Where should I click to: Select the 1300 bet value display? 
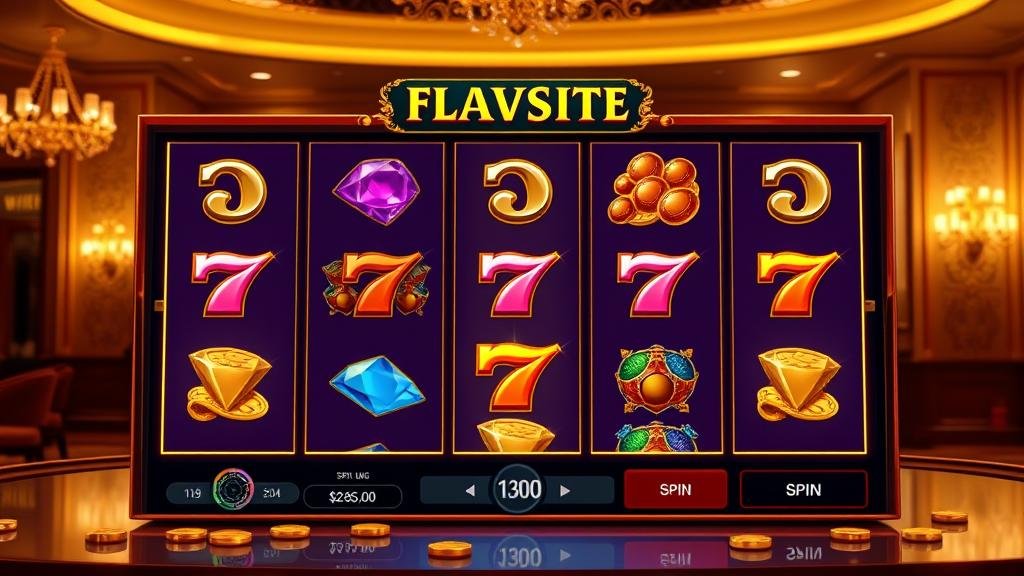(x=519, y=489)
